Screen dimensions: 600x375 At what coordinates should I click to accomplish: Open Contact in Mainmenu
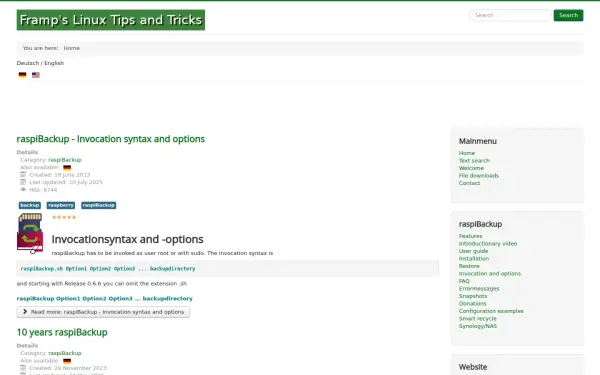coord(469,183)
